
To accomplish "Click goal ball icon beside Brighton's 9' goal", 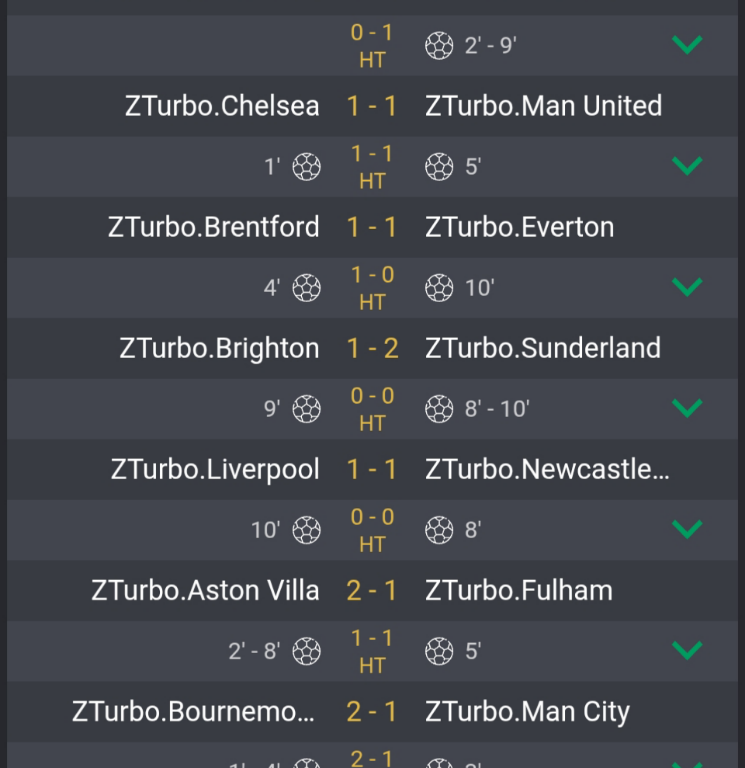I will click(x=306, y=409).
